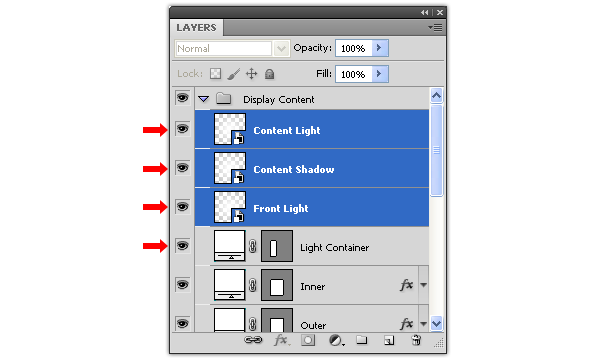Image resolution: width=600 pixels, height=364 pixels.
Task: Enable lock transparent pixels icon
Action: tap(215, 73)
